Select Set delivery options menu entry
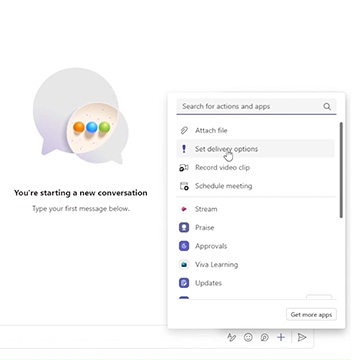The width and height of the screenshot is (360, 360). (255, 149)
